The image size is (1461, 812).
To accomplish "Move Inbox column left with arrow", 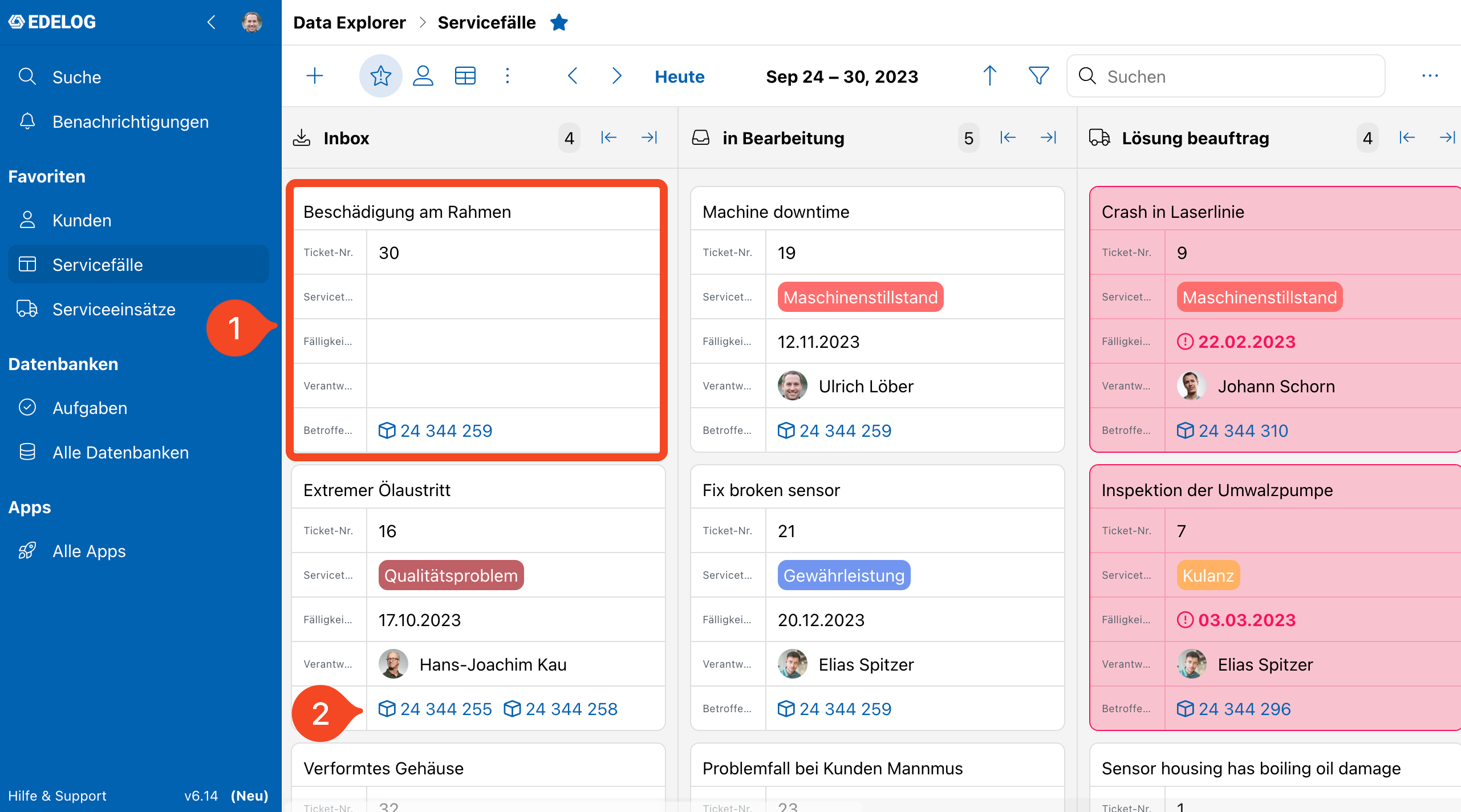I will tap(608, 137).
